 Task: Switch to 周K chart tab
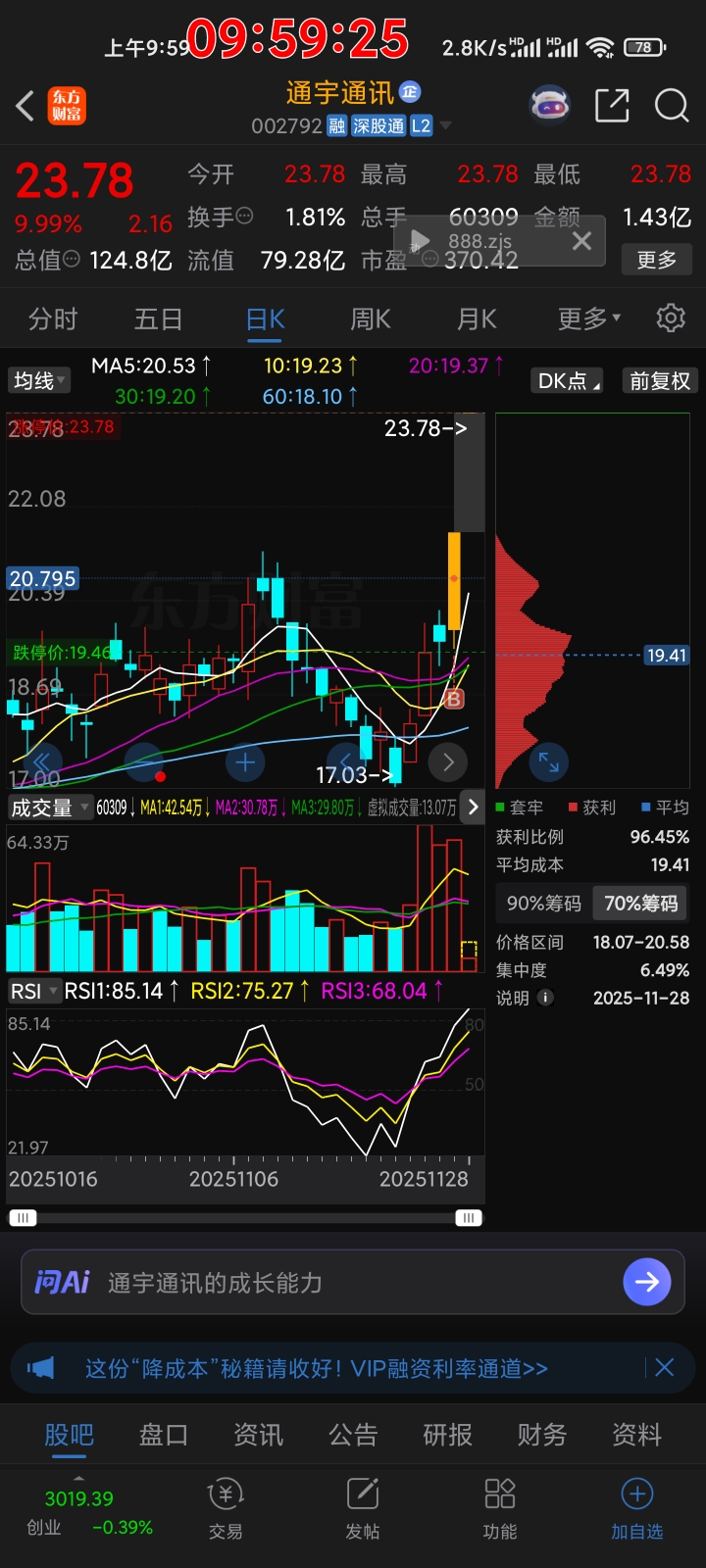[x=371, y=318]
